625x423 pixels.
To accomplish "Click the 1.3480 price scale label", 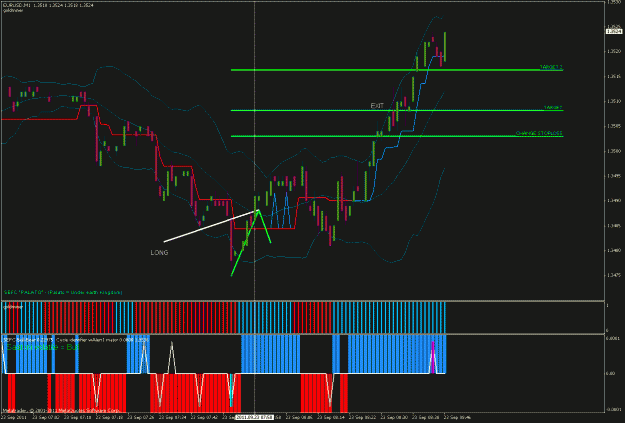I will click(613, 251).
